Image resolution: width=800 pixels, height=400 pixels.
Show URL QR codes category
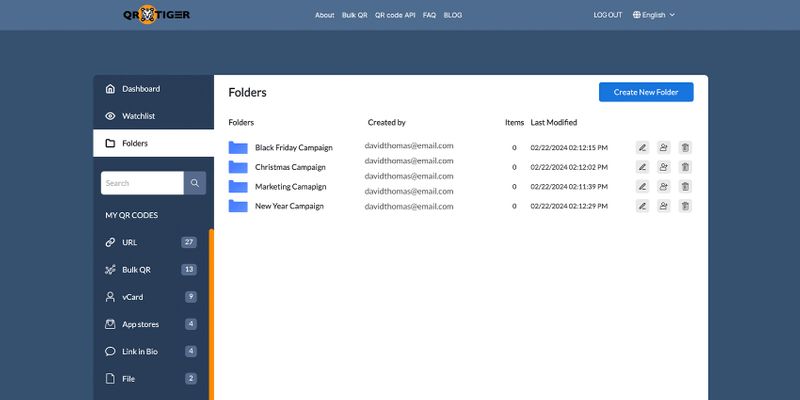coord(151,242)
